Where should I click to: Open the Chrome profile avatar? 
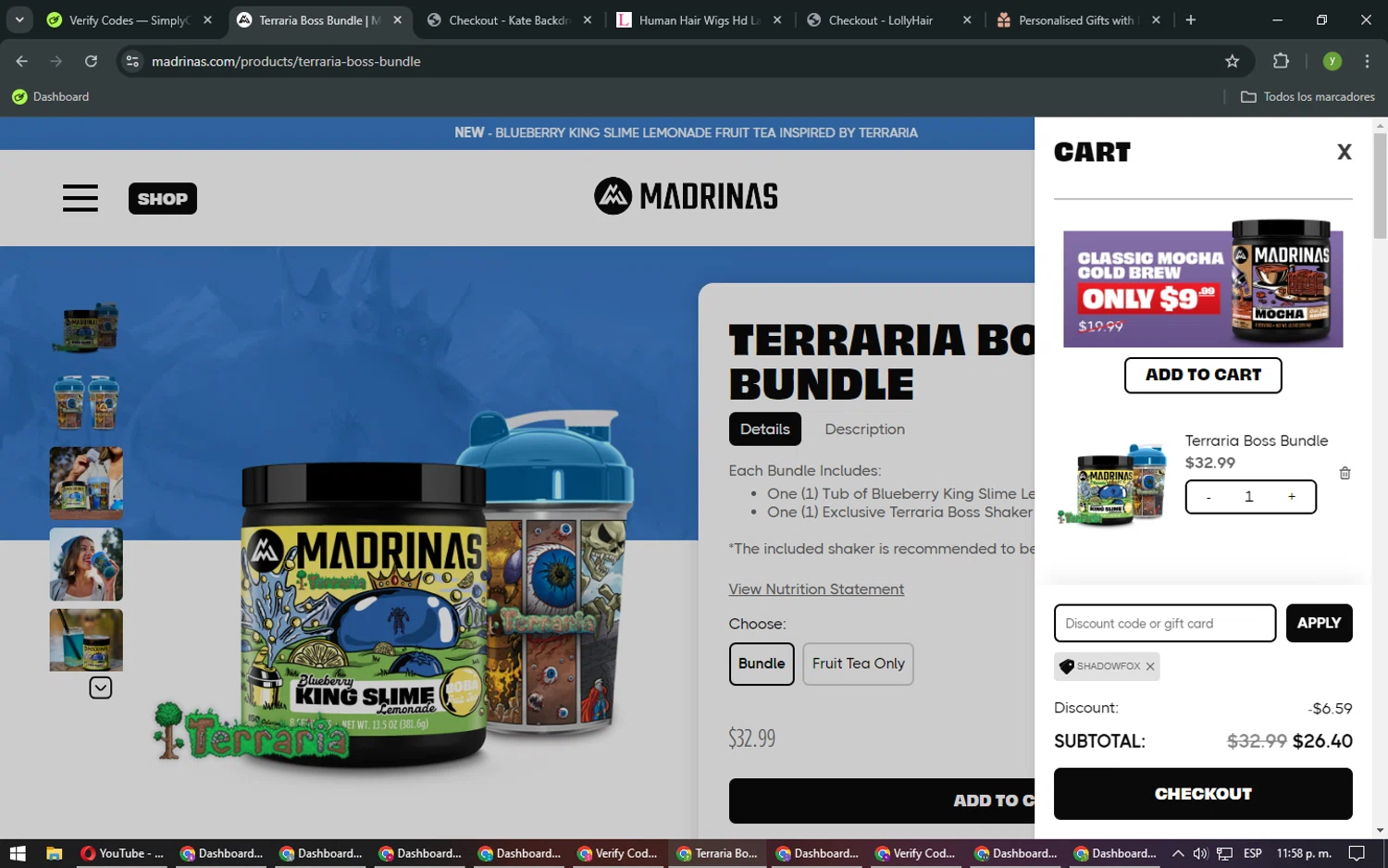tap(1332, 61)
